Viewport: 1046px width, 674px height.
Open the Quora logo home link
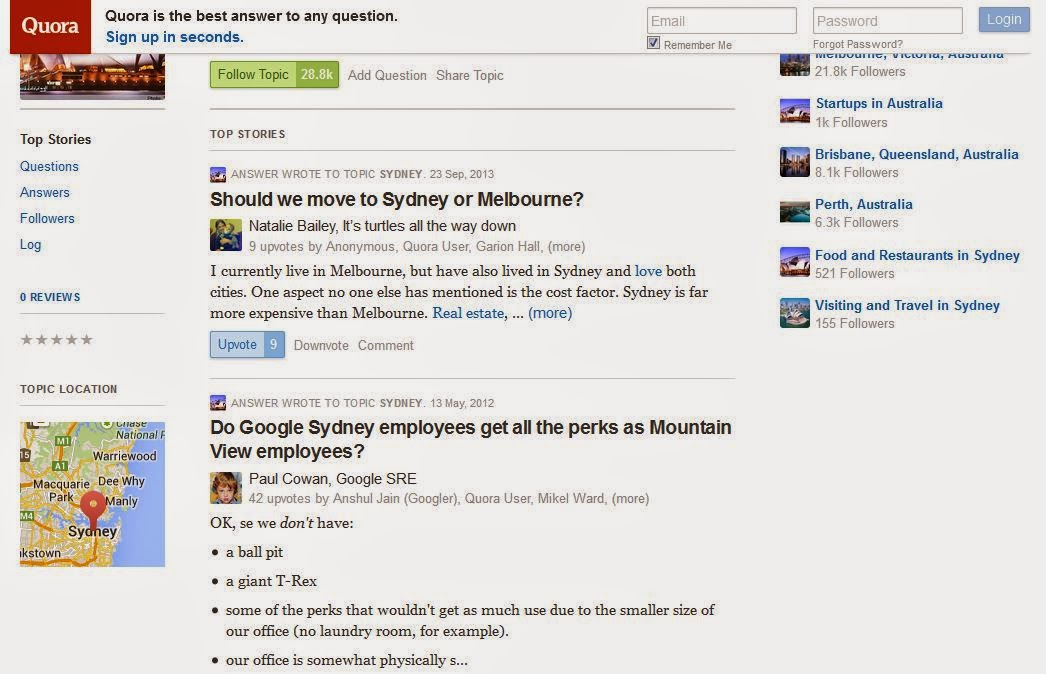[50, 26]
